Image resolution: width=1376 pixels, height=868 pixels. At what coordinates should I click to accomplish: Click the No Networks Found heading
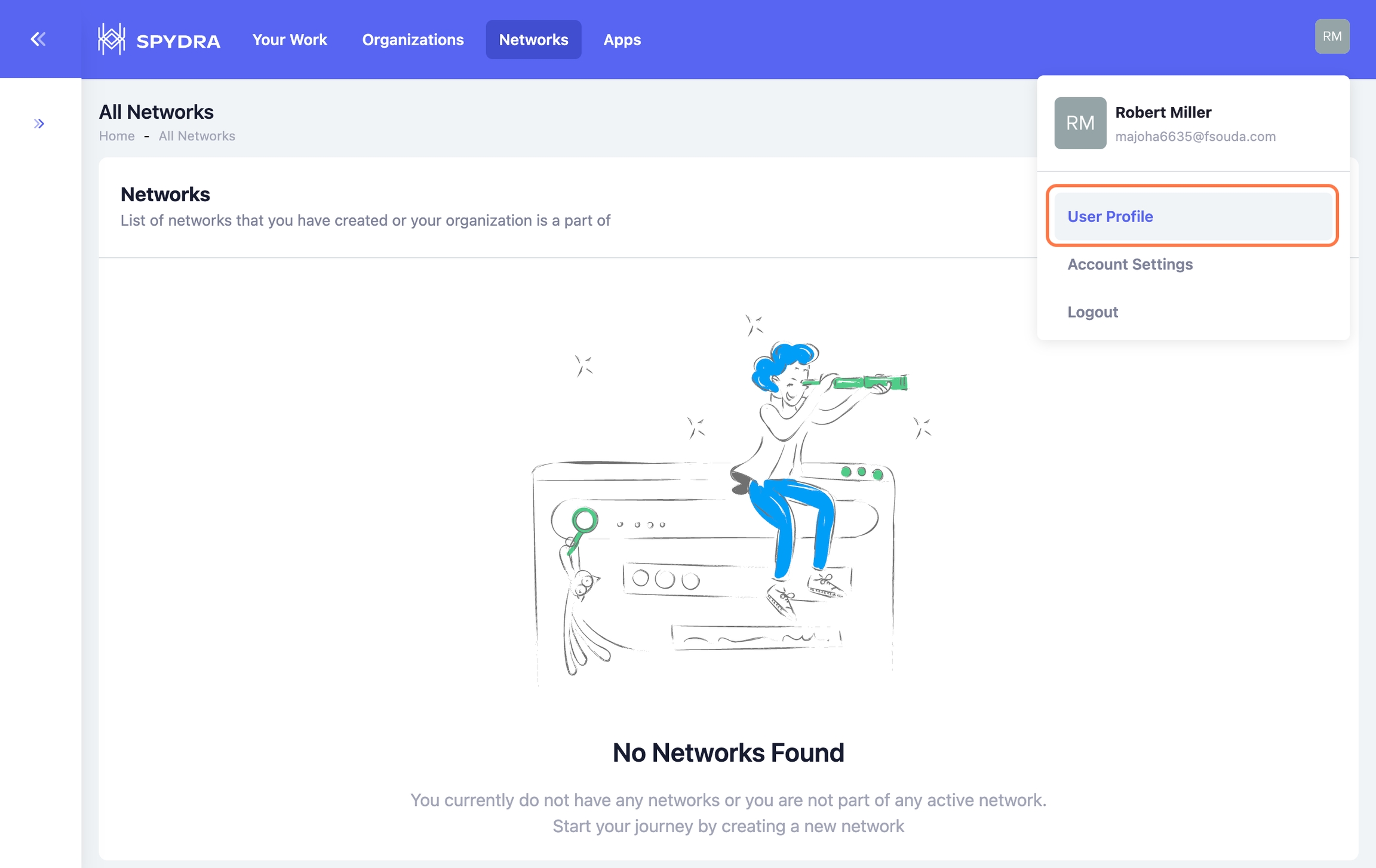coord(728,752)
